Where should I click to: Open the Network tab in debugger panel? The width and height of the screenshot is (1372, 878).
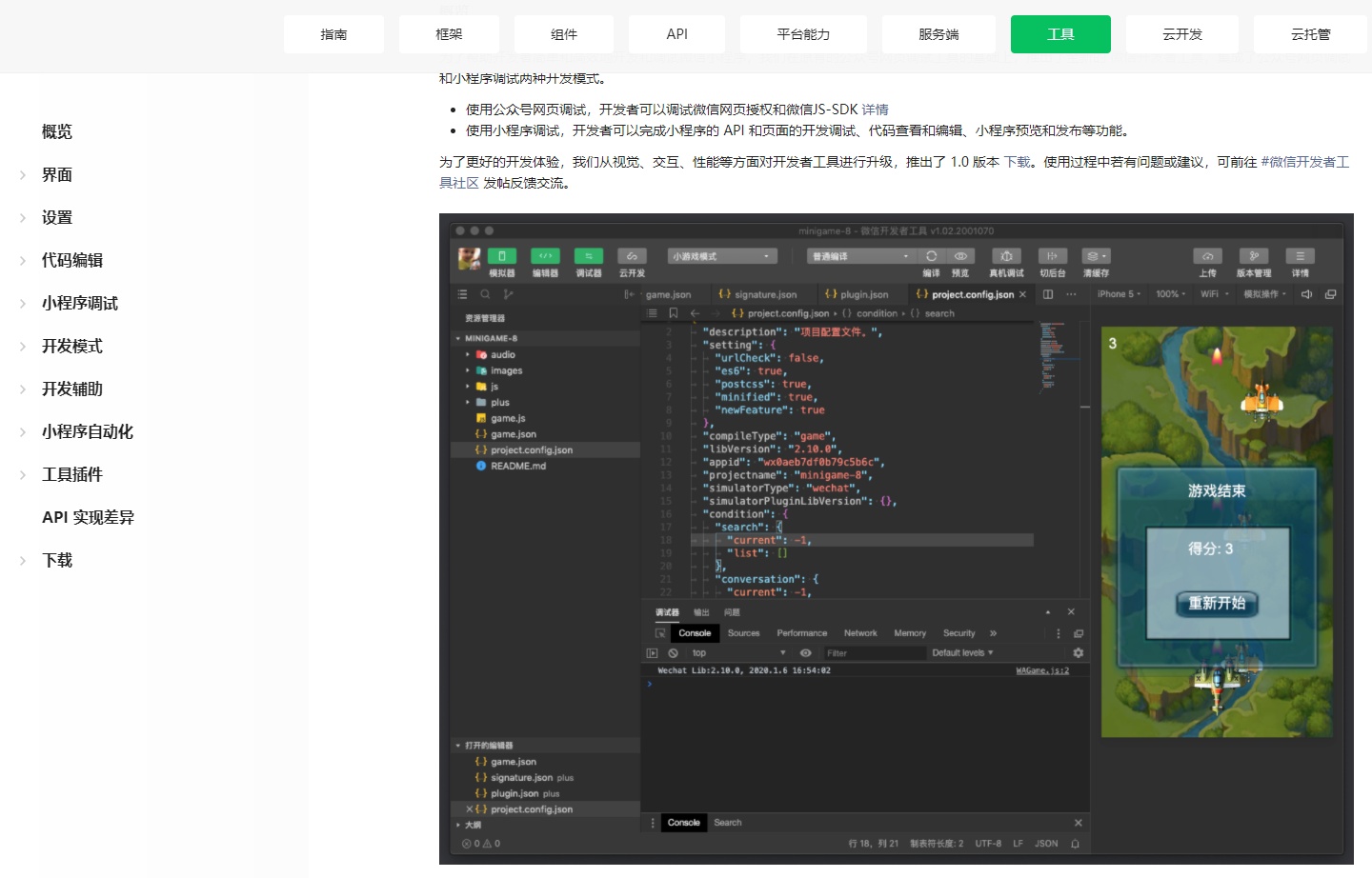tap(860, 633)
